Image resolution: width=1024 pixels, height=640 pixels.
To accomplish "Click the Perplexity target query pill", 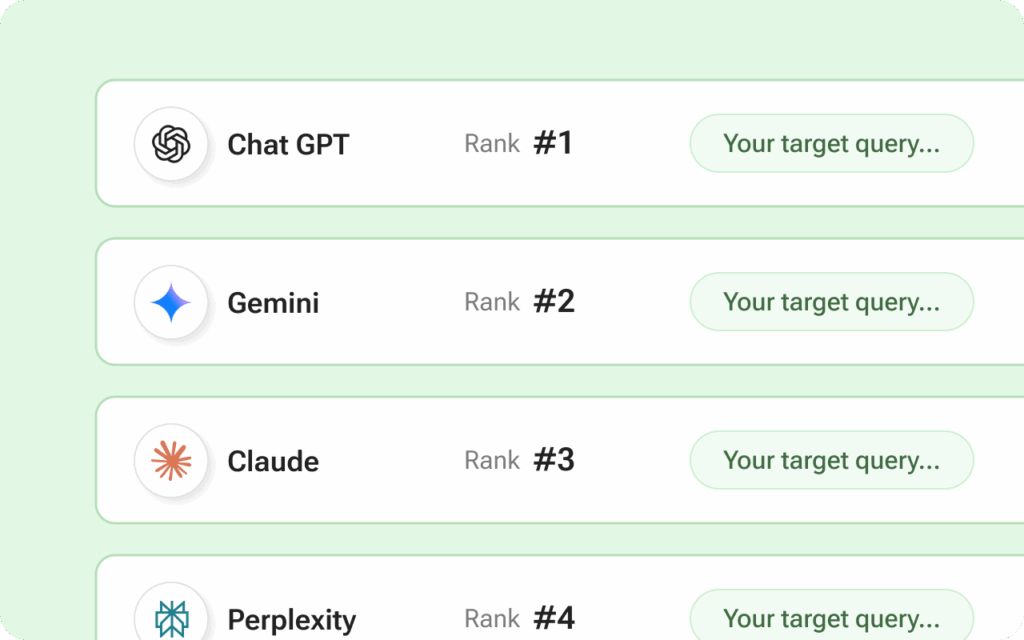I will click(x=831, y=618).
